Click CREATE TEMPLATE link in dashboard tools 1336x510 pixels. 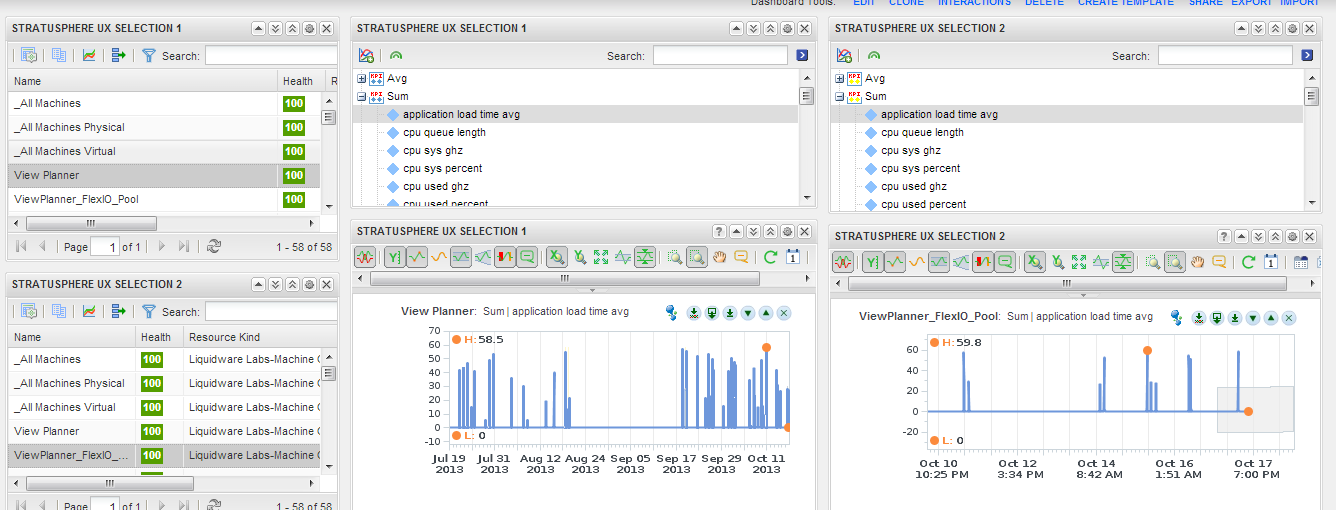[x=1126, y=3]
